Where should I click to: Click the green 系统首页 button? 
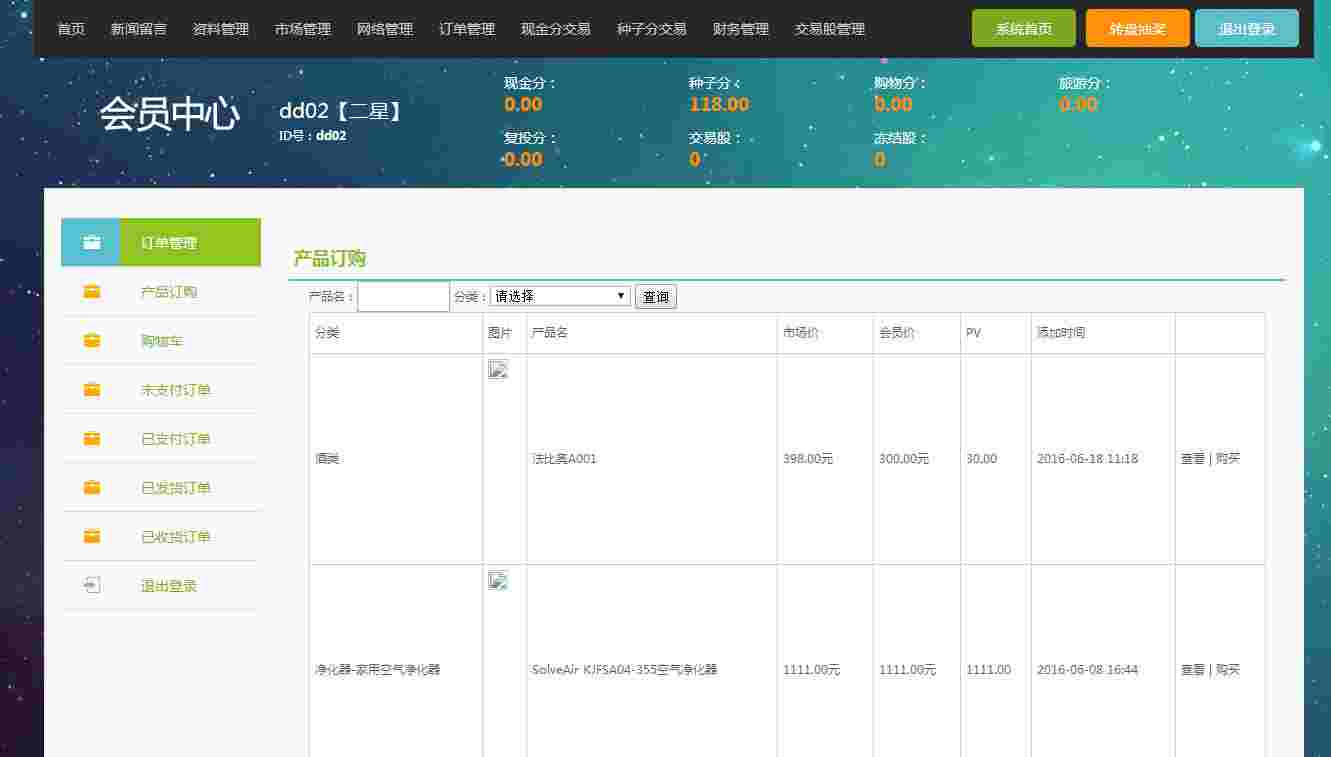(x=1023, y=29)
